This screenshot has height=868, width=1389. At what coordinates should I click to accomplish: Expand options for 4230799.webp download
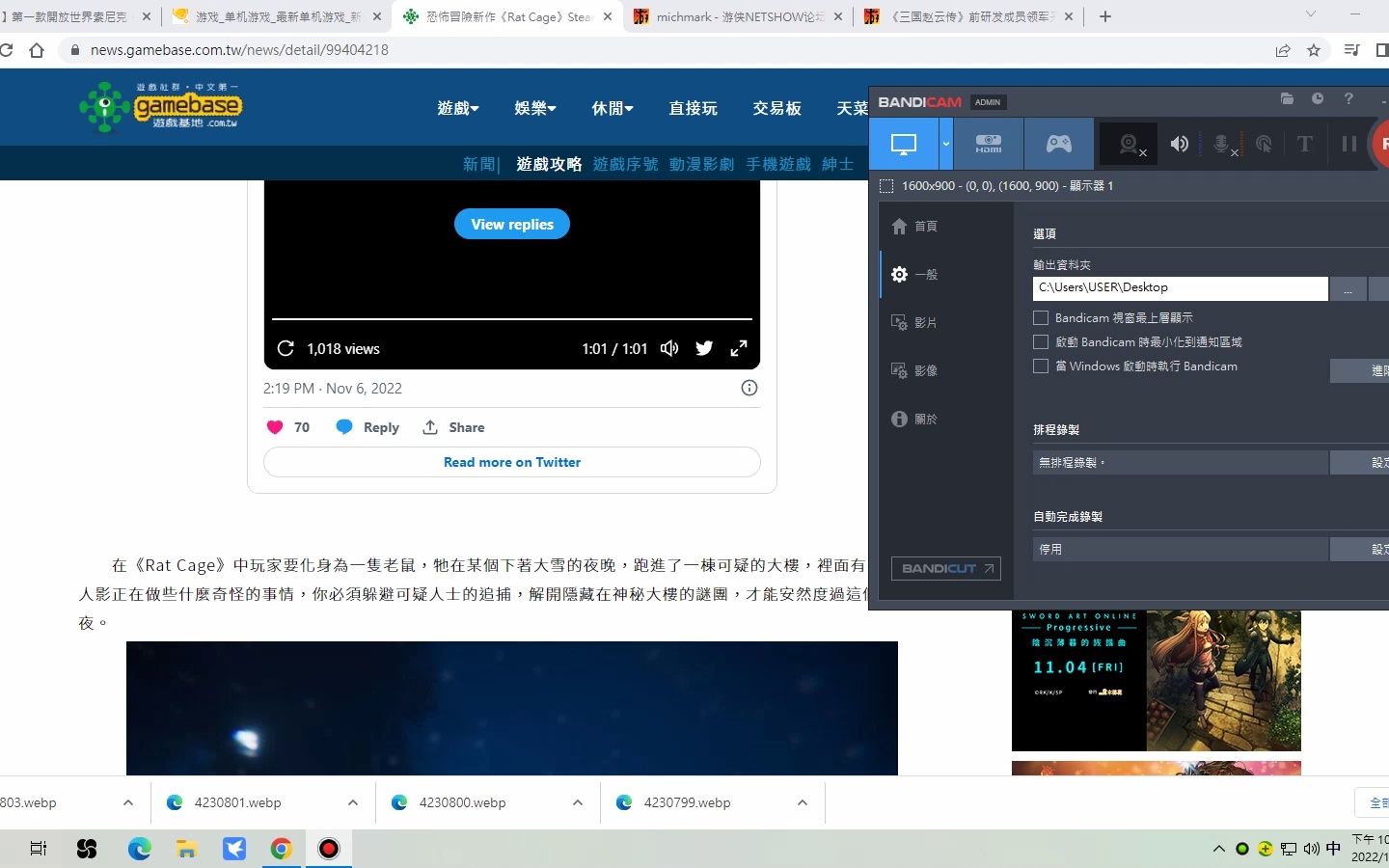pos(803,802)
